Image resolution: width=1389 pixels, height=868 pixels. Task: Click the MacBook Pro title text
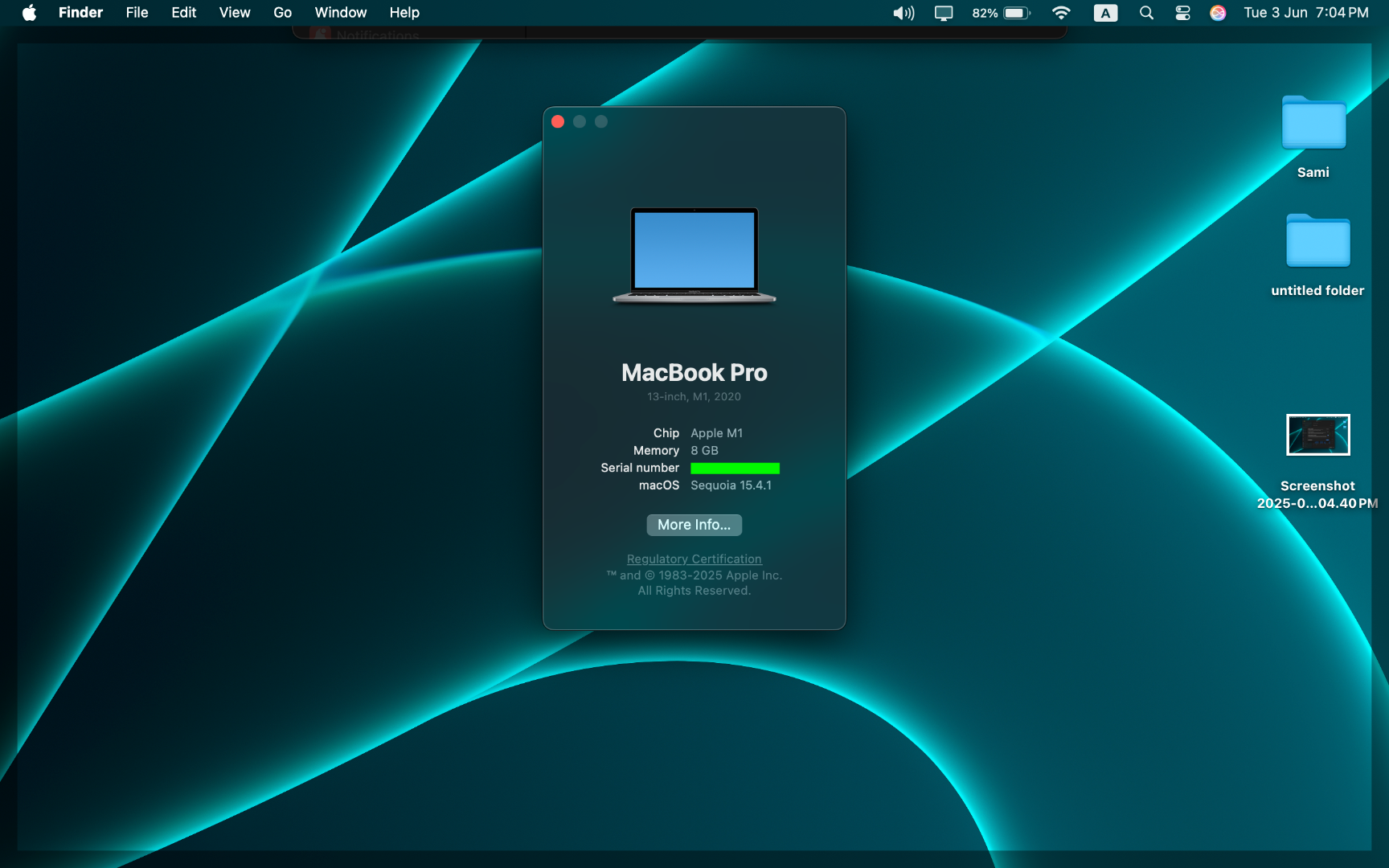pos(694,373)
